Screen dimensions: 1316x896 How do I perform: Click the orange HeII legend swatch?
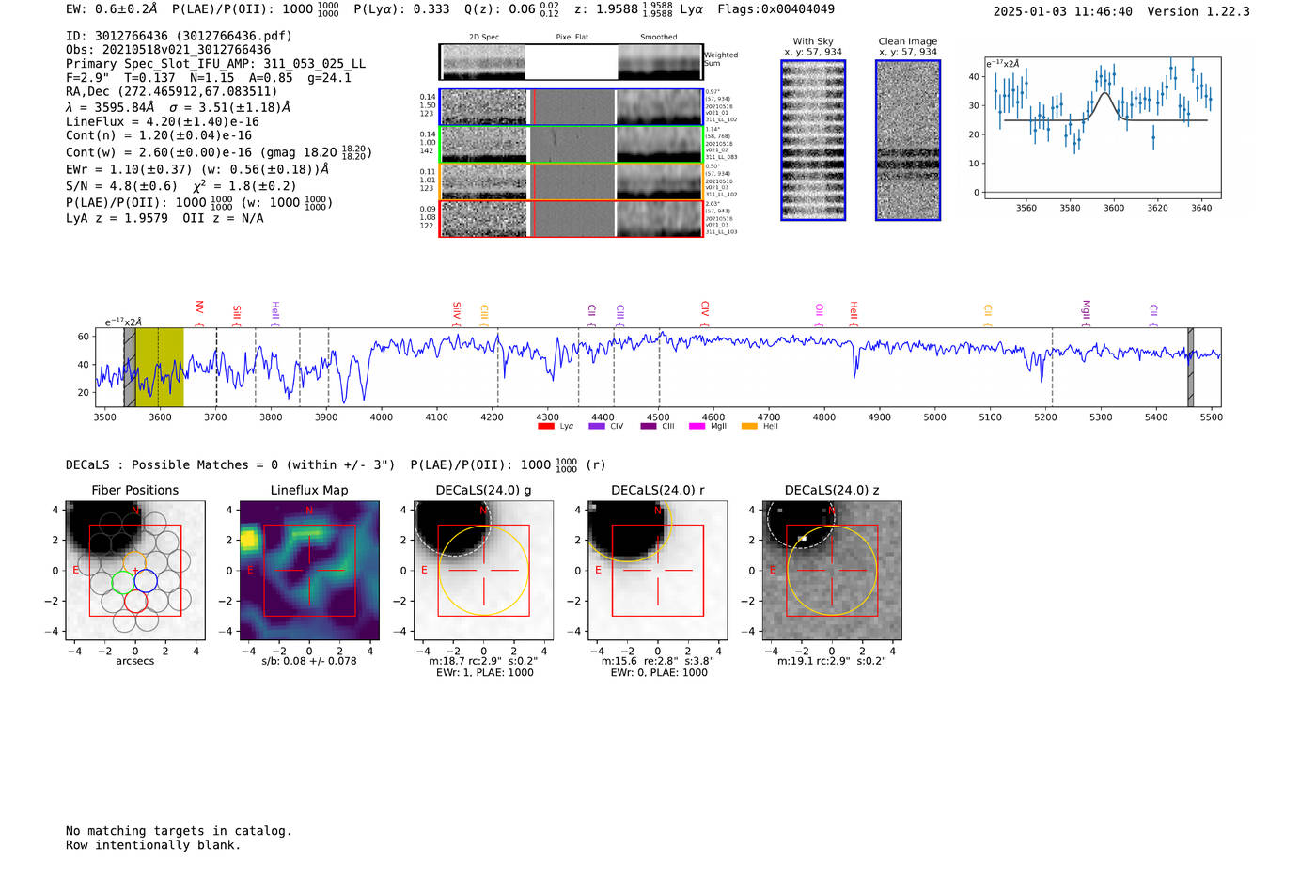(x=749, y=427)
